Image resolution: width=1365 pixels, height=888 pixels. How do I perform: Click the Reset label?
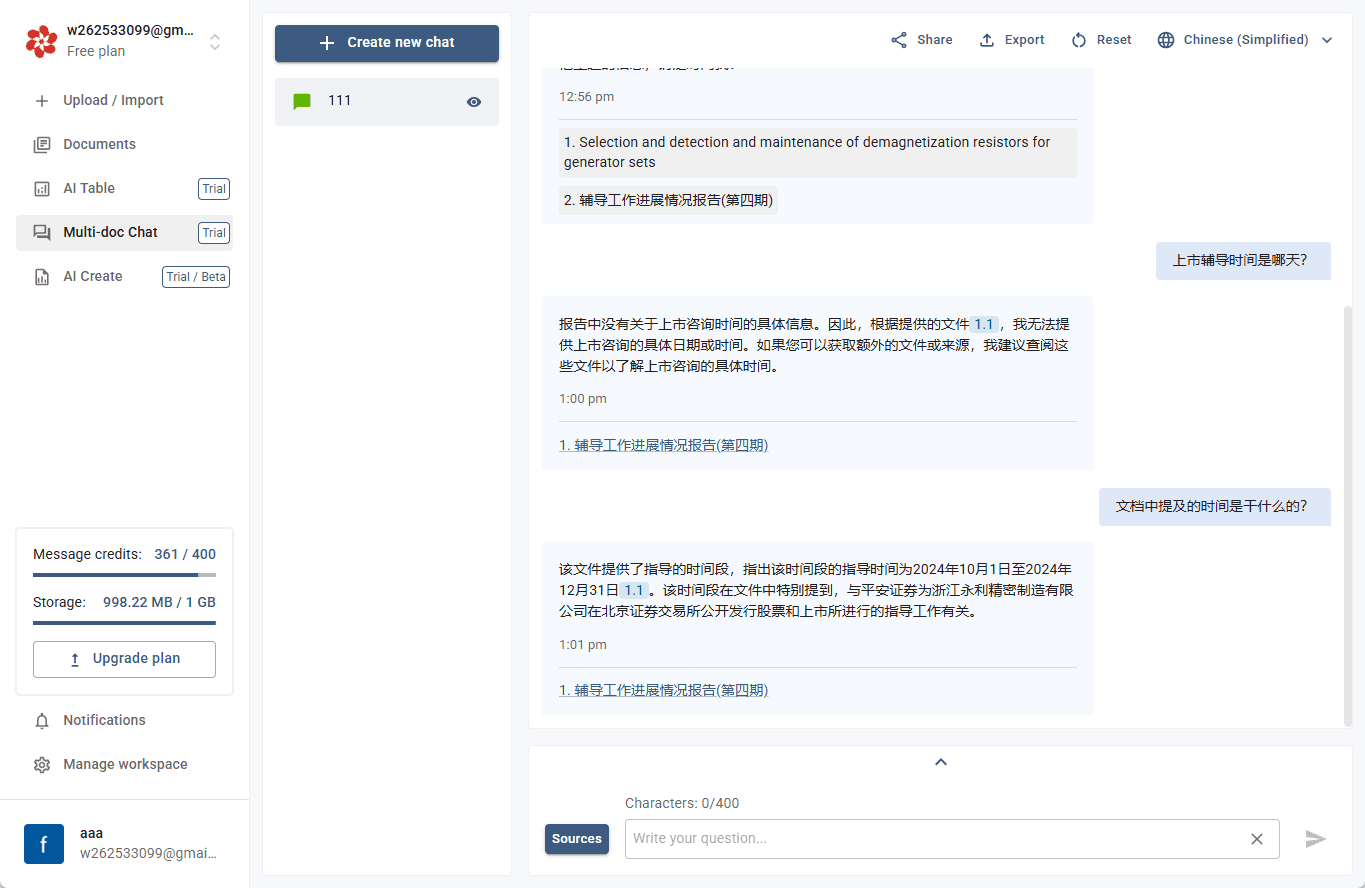pos(1114,40)
